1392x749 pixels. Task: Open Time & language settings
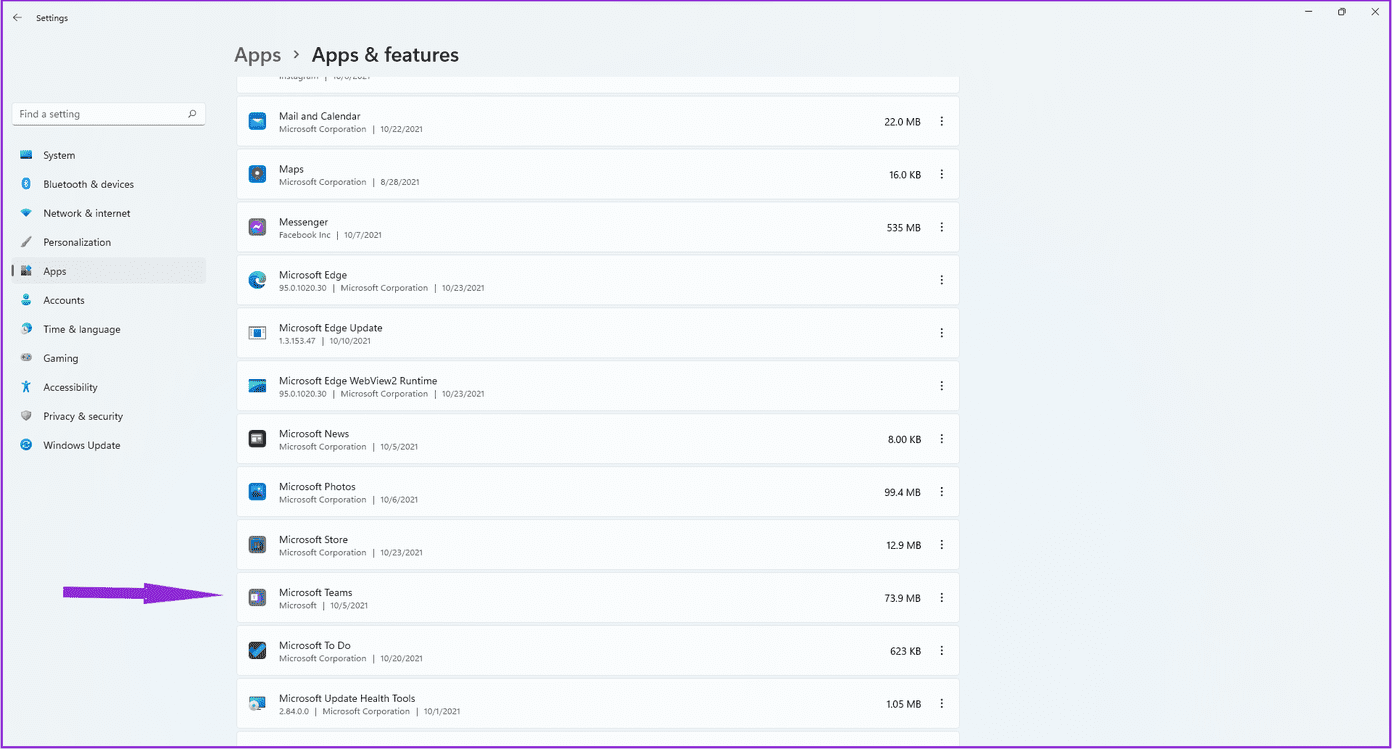(108, 329)
